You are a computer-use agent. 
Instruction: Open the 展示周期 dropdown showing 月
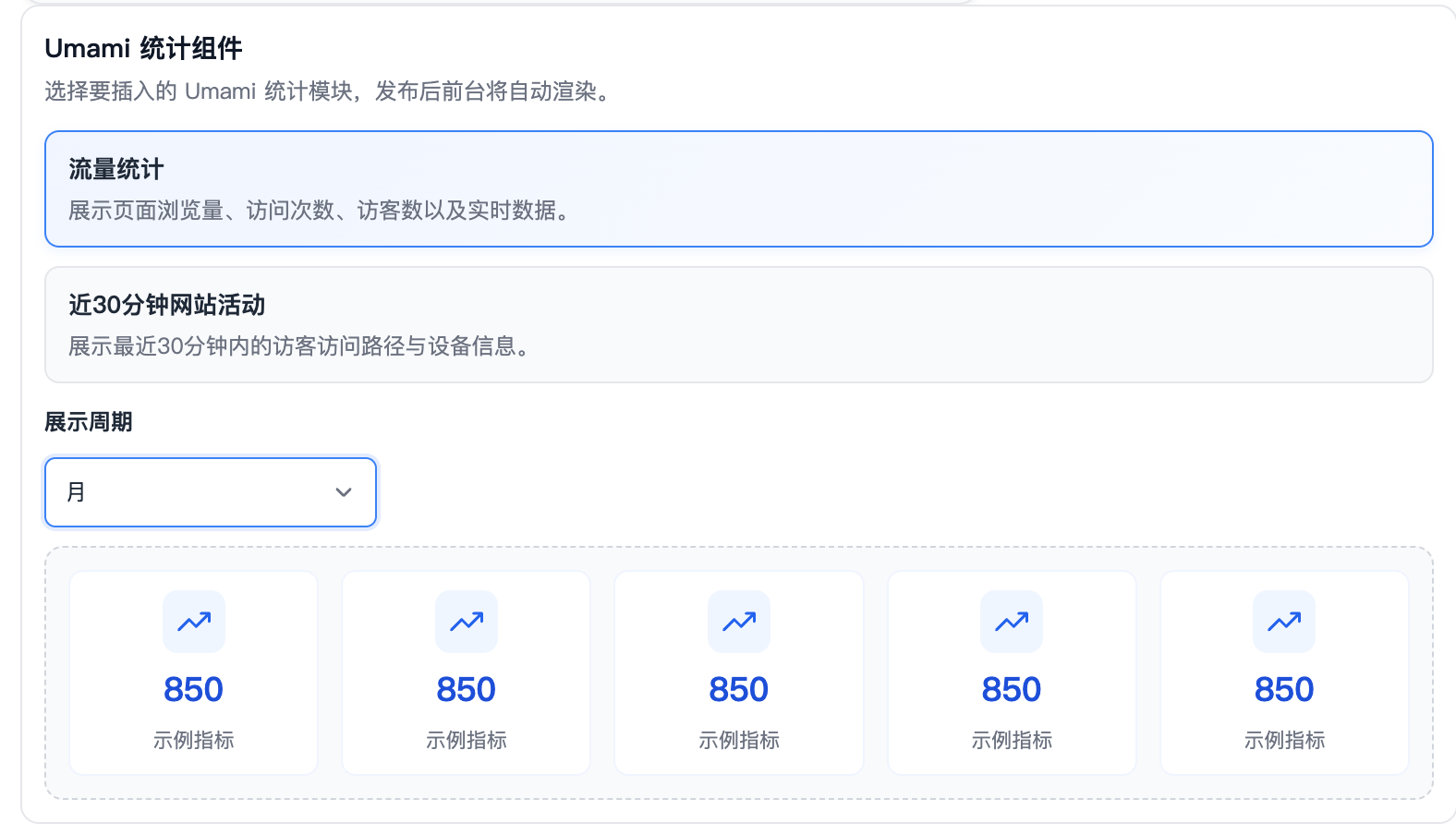210,492
